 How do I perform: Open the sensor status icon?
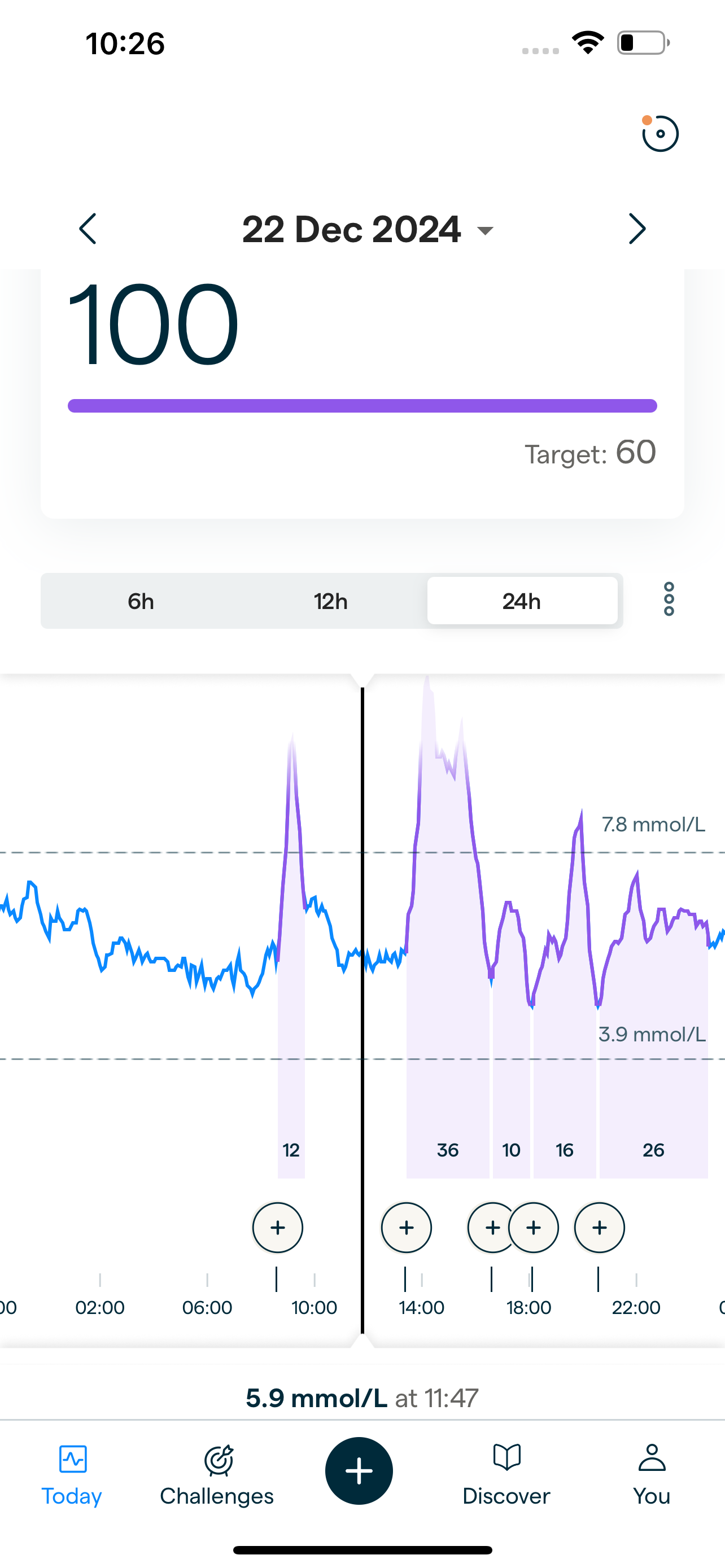pyautogui.click(x=660, y=133)
